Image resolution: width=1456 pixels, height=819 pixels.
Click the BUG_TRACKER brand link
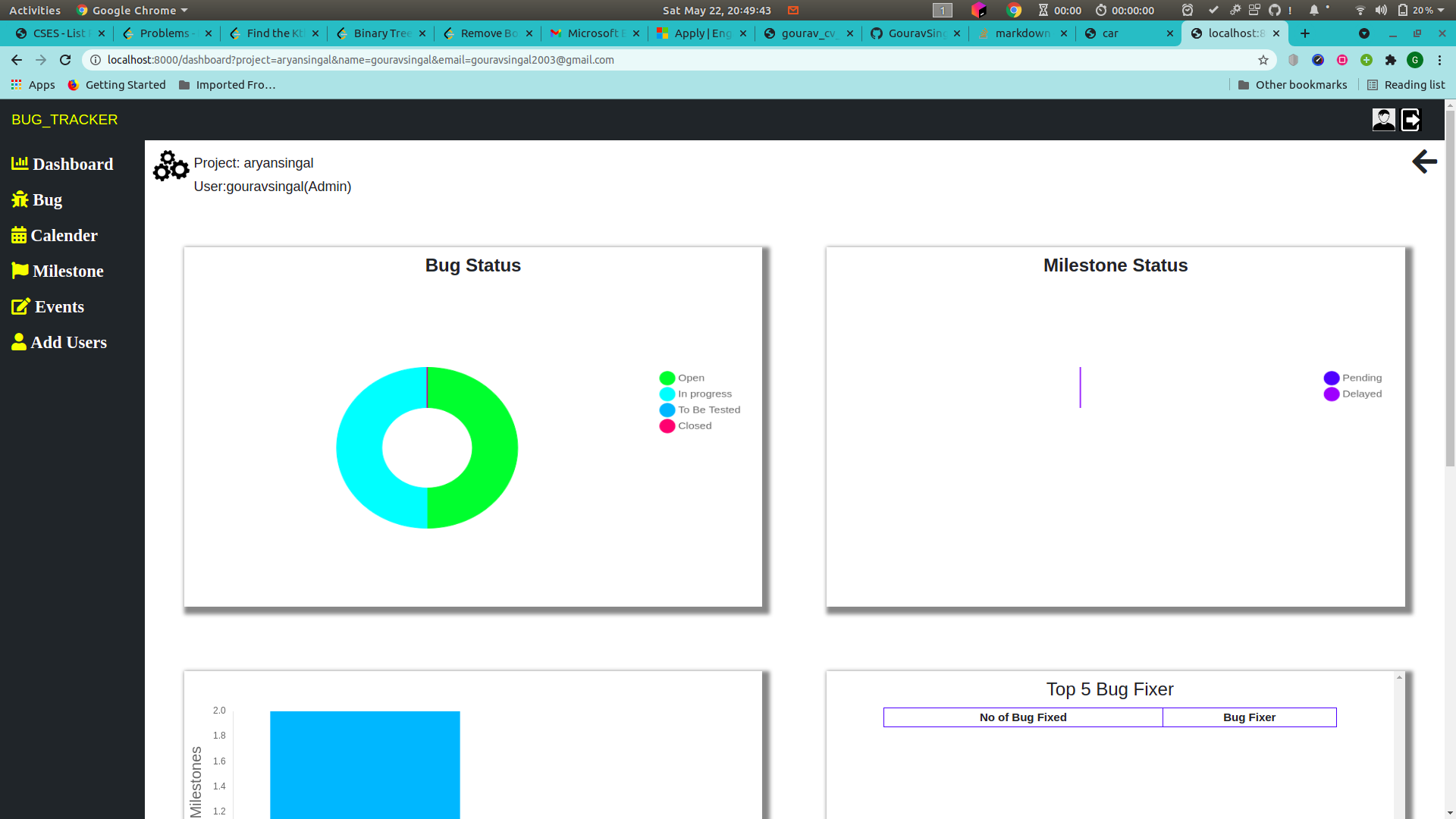[x=64, y=120]
